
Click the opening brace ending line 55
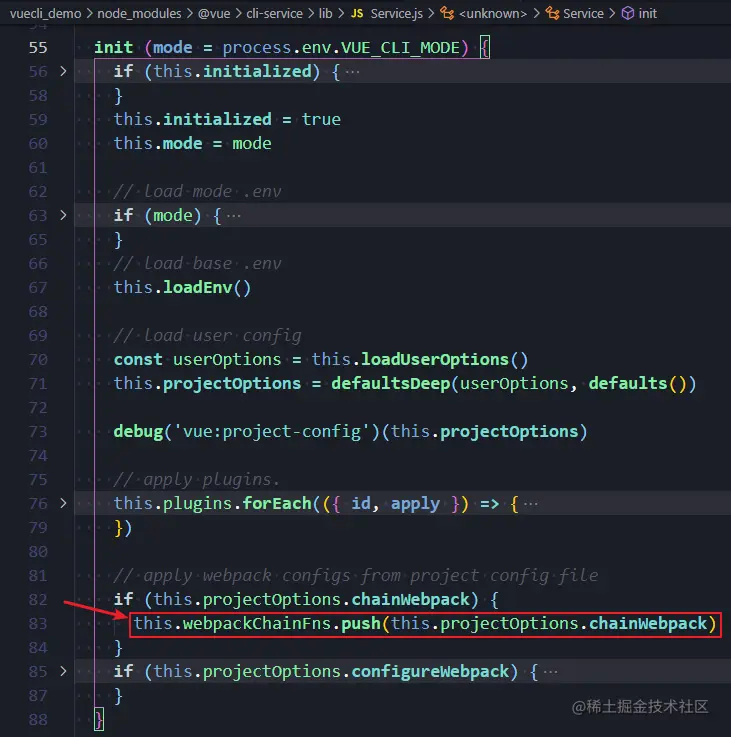[485, 47]
